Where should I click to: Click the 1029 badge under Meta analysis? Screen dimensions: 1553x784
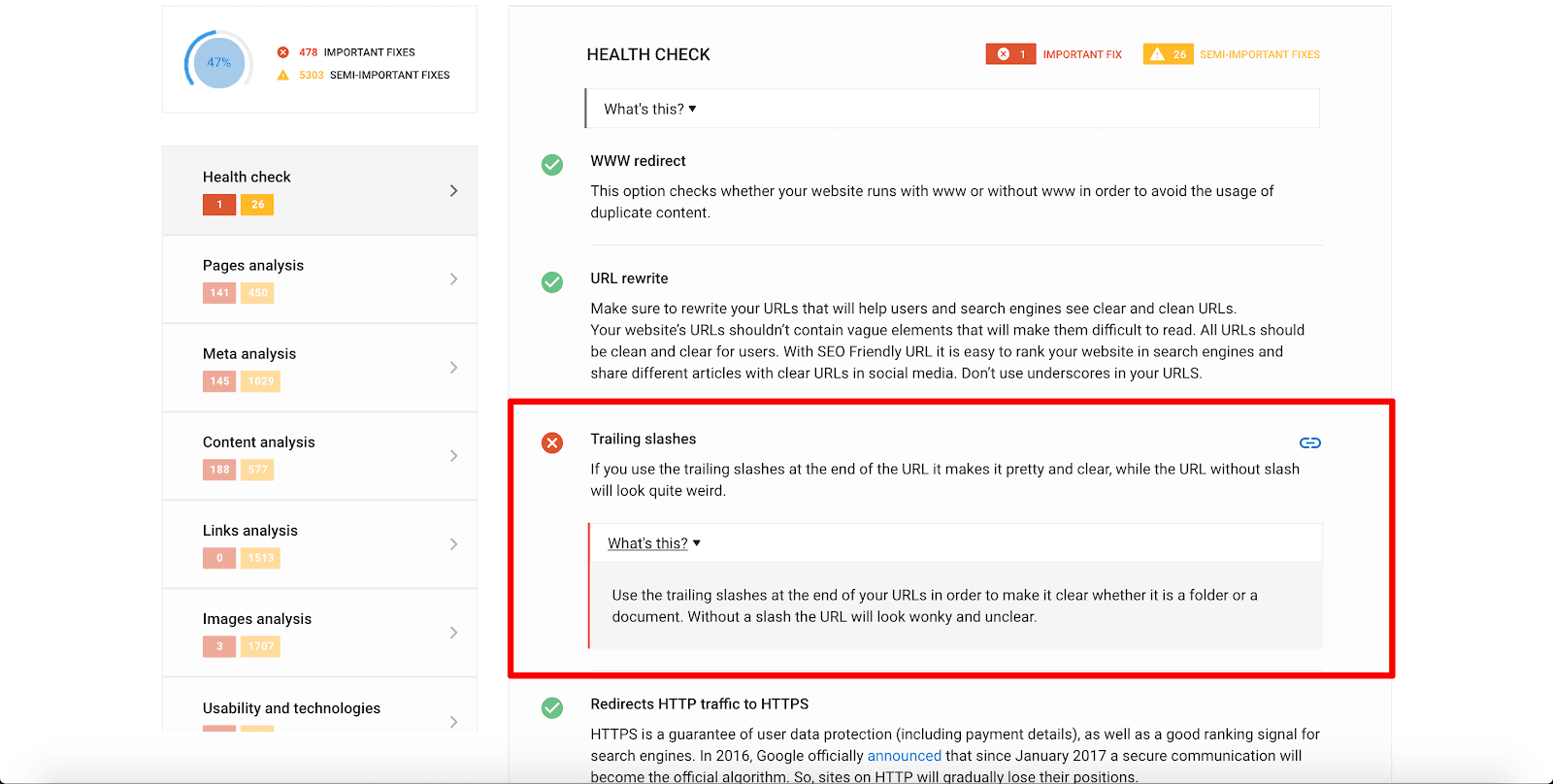click(x=260, y=381)
